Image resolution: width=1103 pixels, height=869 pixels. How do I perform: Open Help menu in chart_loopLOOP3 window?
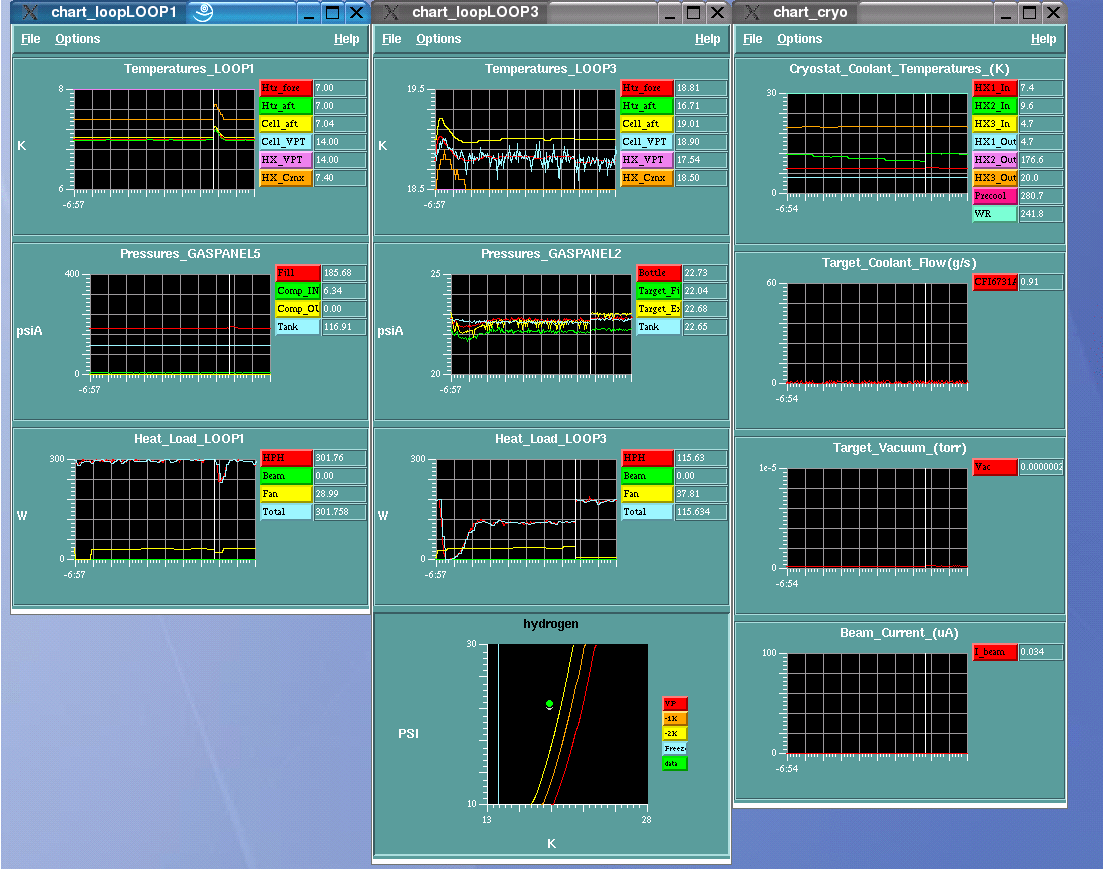tap(707, 39)
